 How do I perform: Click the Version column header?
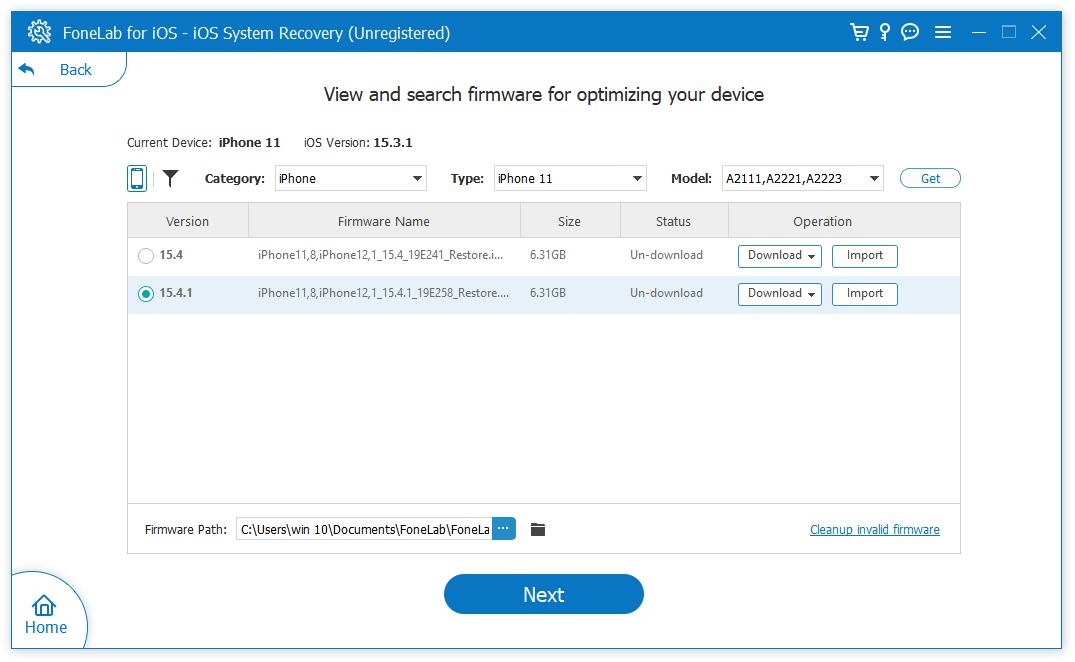tap(187, 221)
